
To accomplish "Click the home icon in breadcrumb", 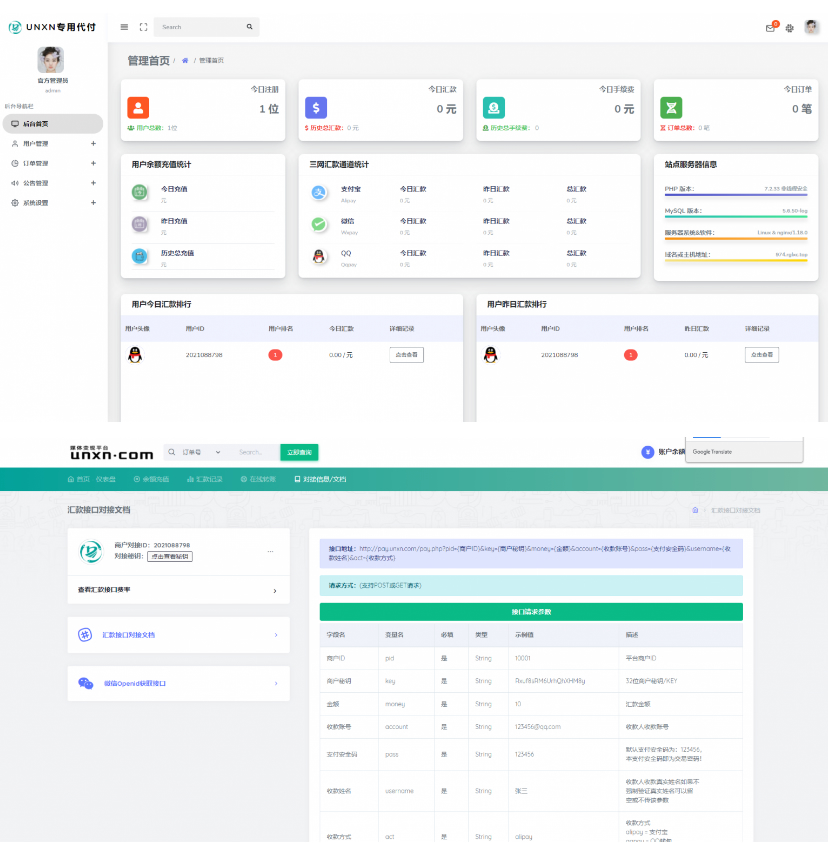I will 185,61.
